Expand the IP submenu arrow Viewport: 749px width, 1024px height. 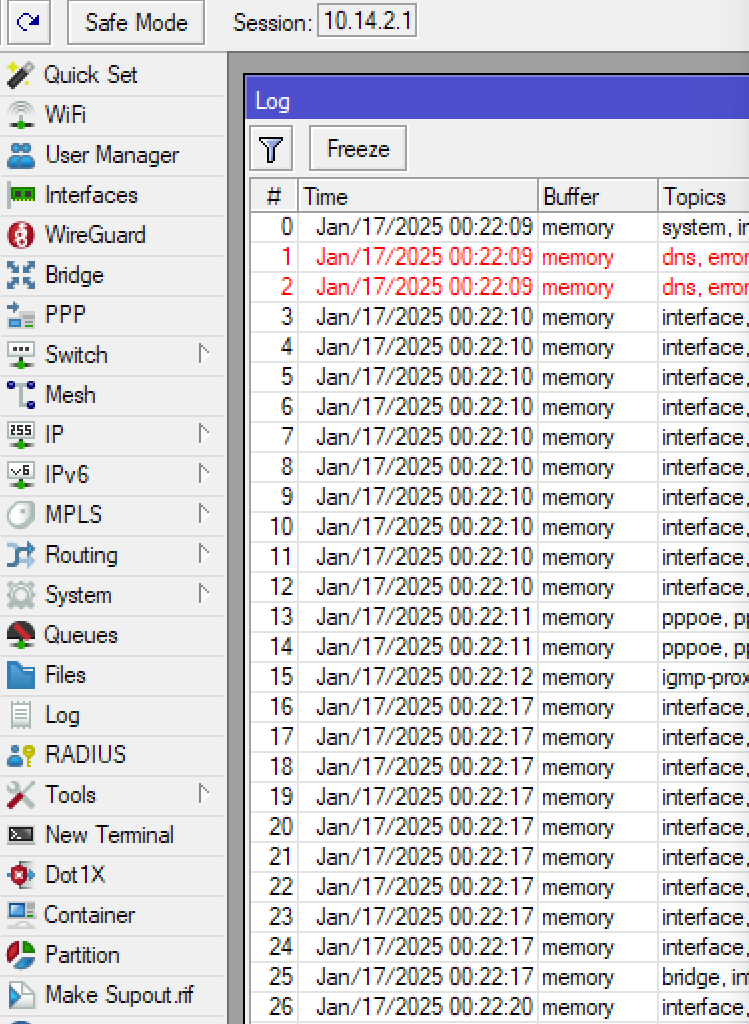point(204,434)
